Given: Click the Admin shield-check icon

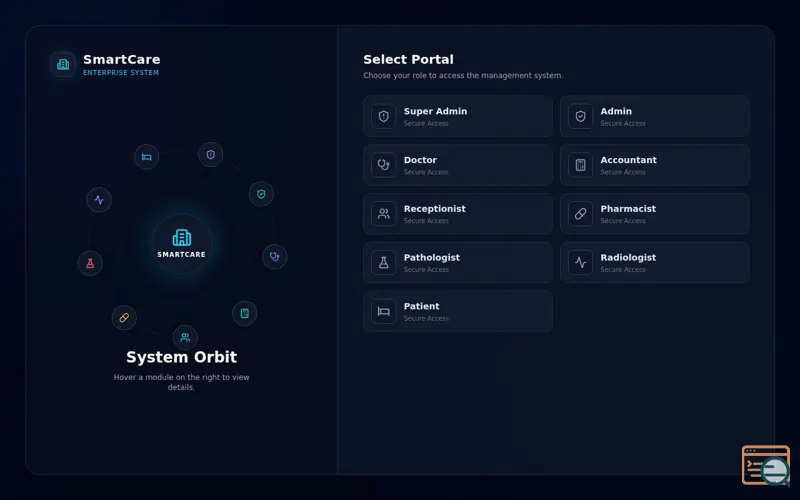Looking at the screenshot, I should [x=581, y=116].
